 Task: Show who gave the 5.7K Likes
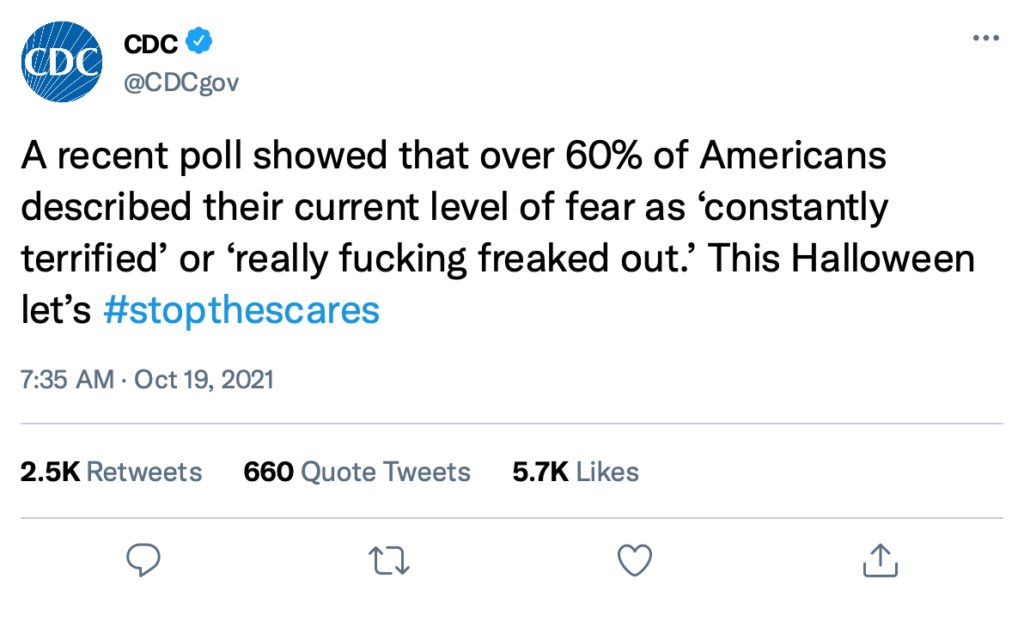tap(575, 471)
